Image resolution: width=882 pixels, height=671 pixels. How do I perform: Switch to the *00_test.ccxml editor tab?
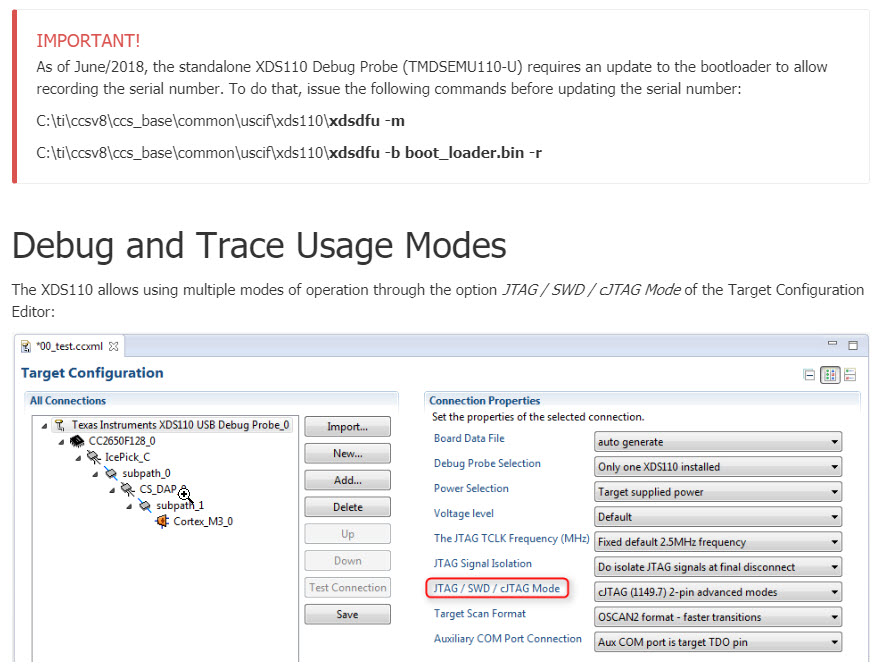click(x=70, y=346)
